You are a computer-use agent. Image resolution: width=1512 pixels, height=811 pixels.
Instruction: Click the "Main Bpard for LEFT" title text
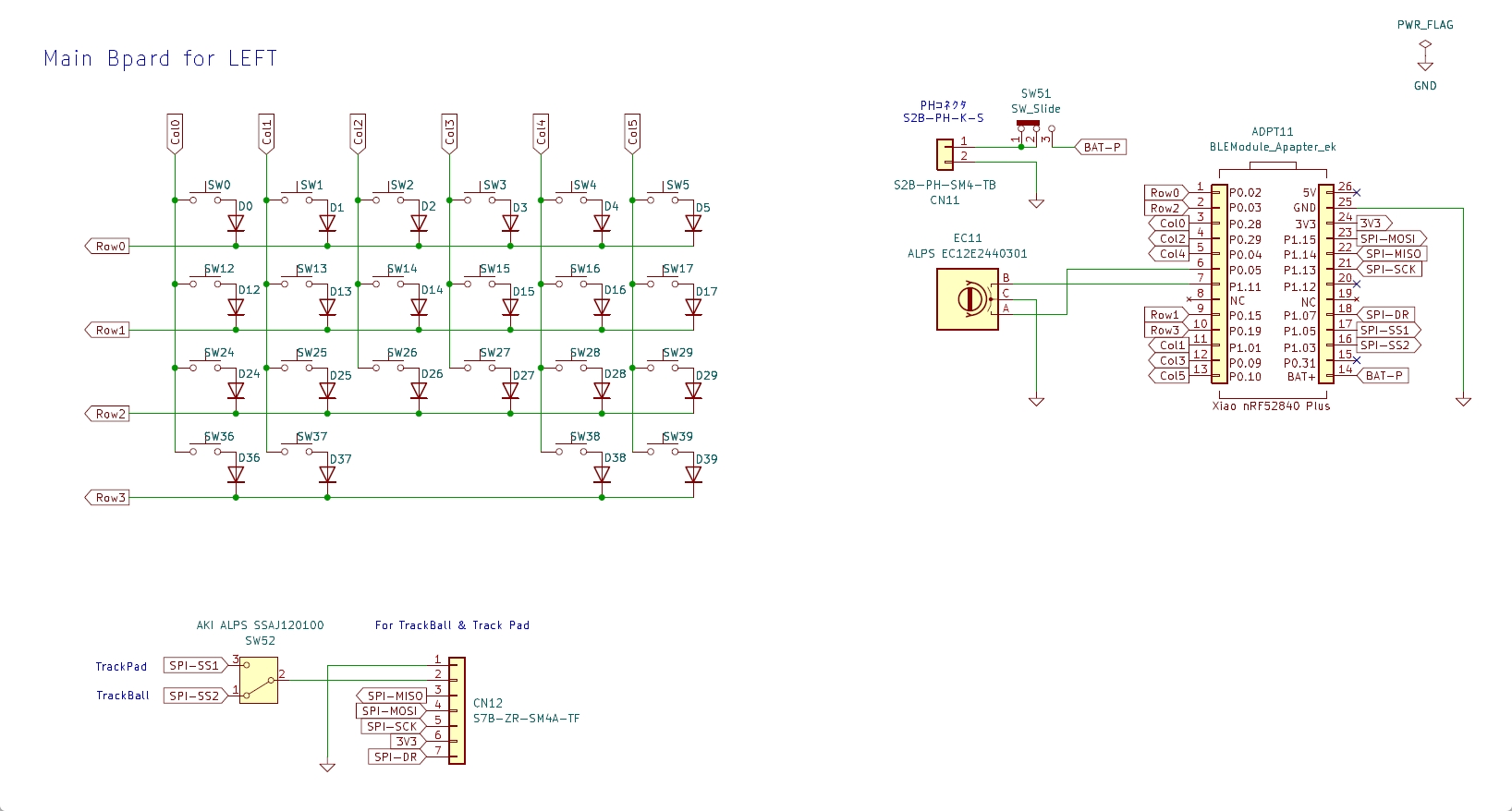[161, 59]
